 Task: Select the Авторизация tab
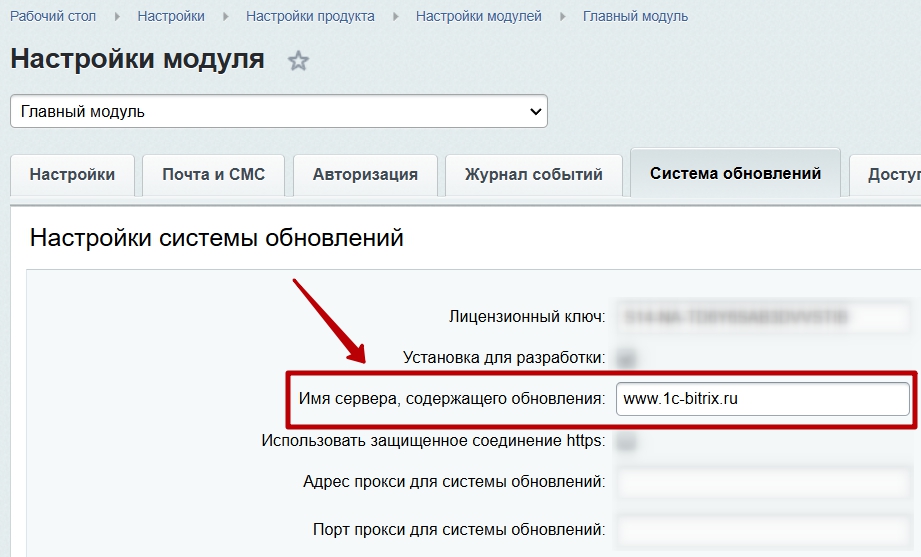point(365,175)
